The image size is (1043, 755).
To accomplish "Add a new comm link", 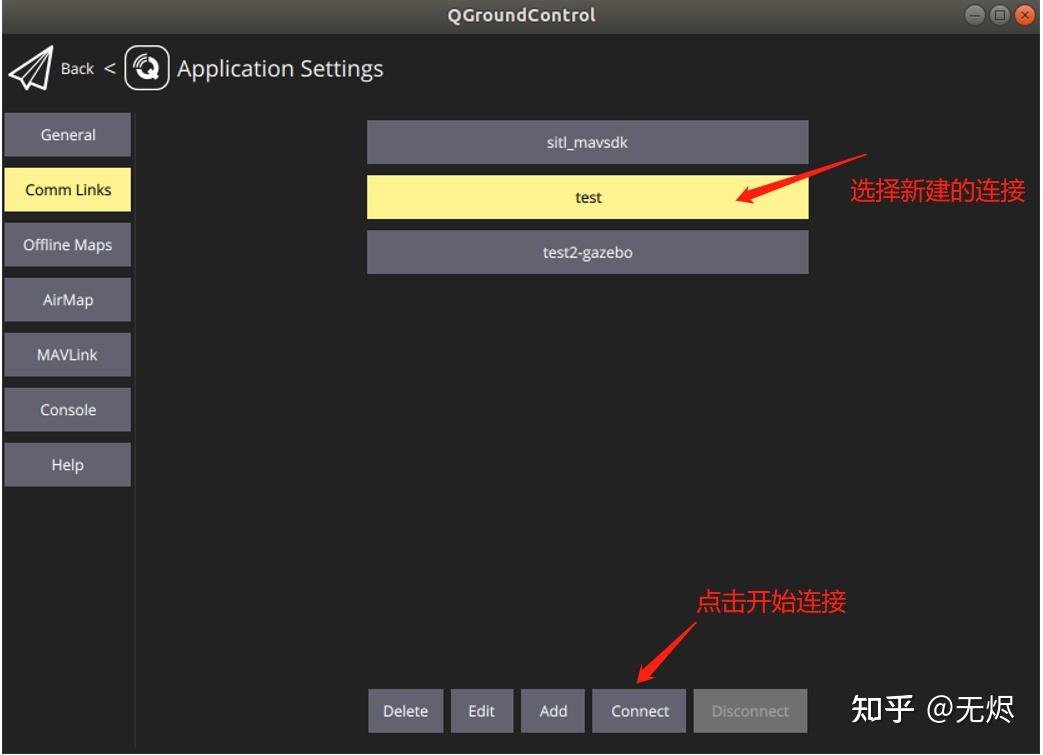I will click(x=553, y=711).
